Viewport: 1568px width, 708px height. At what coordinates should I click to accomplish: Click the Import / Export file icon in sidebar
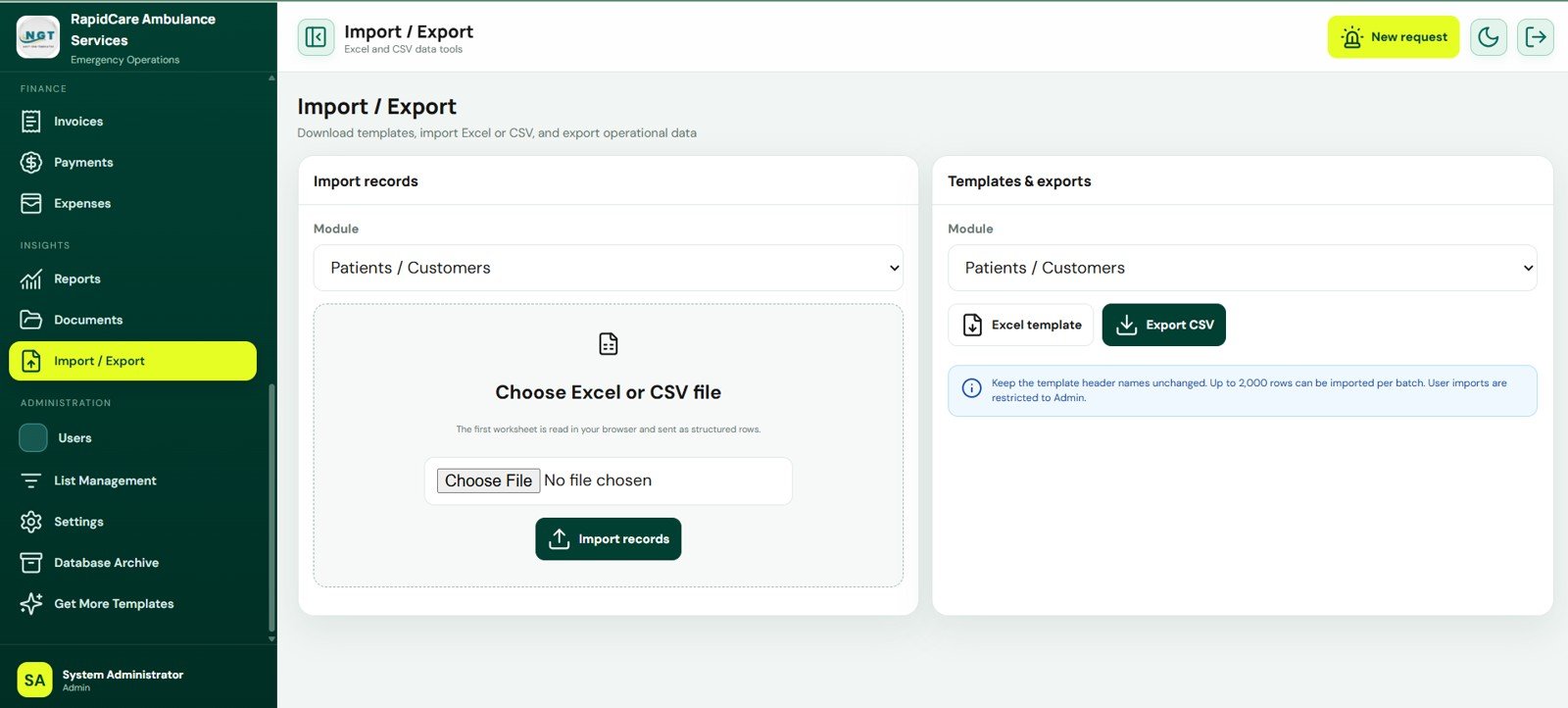tap(31, 361)
